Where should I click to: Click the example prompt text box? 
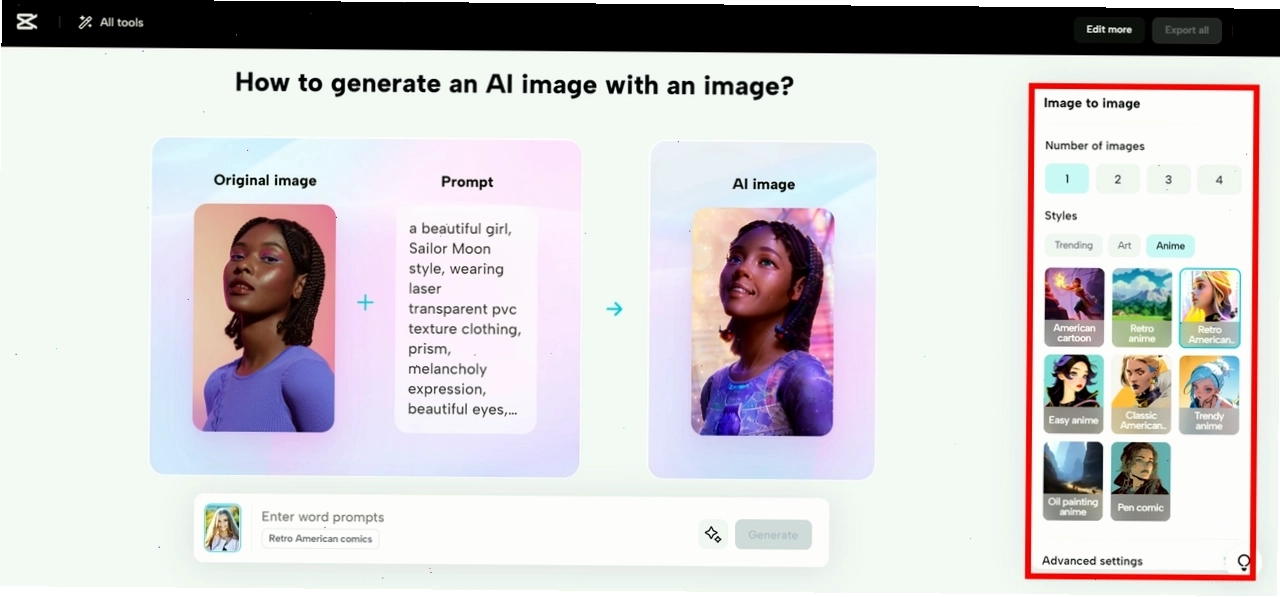[466, 319]
